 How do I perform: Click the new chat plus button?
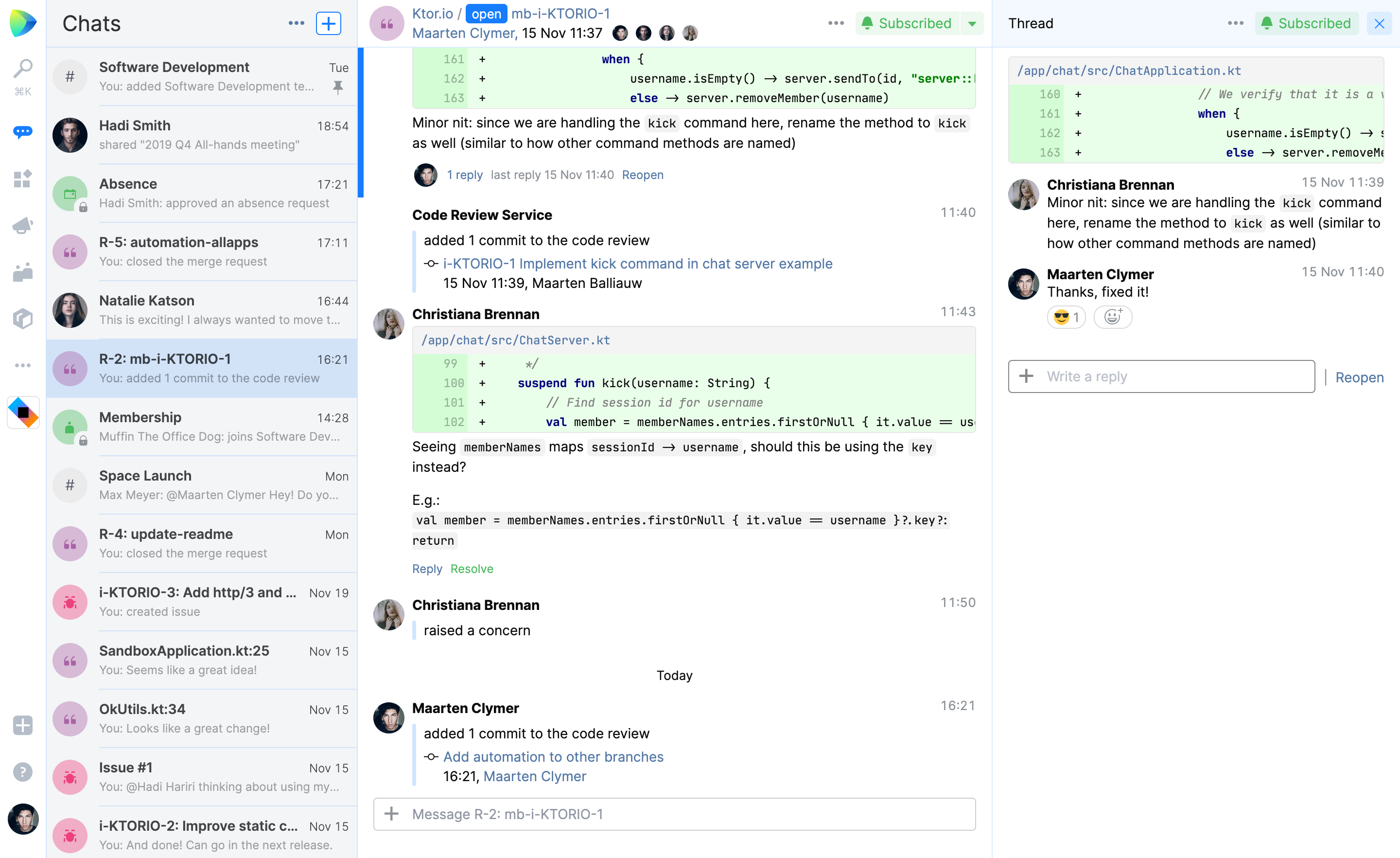point(329,23)
